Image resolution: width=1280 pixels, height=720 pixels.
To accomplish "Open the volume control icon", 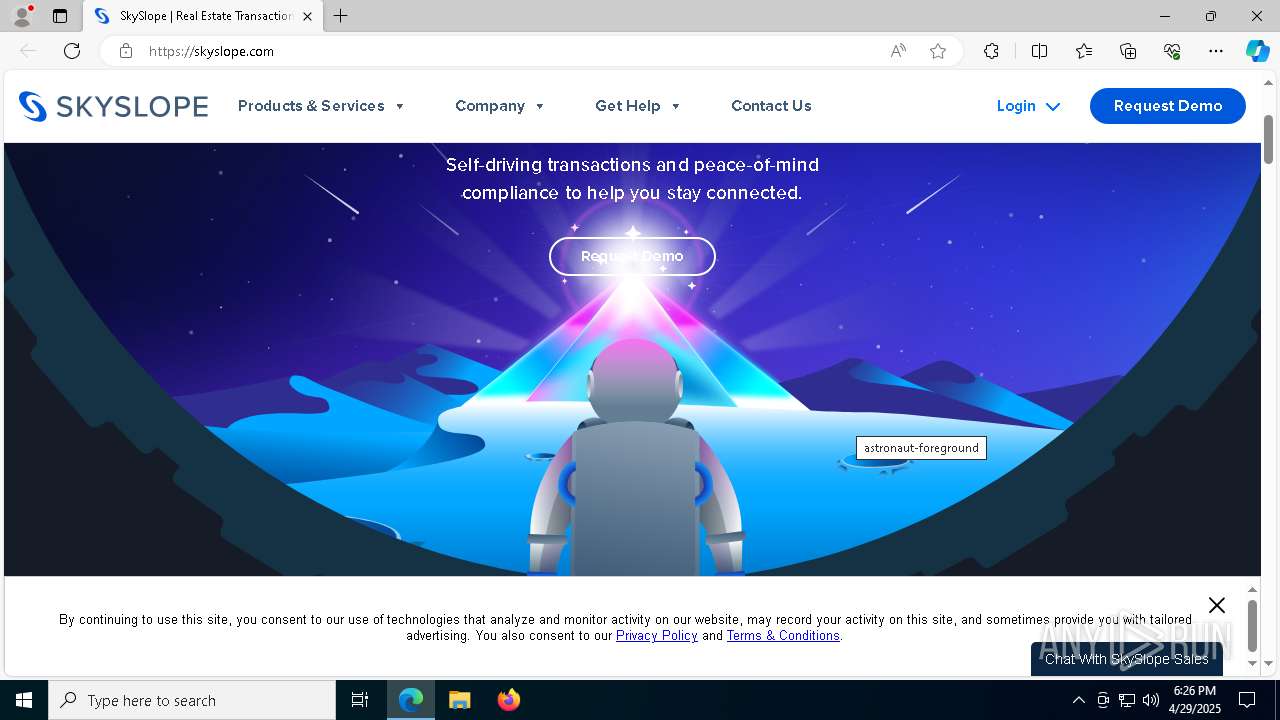I will coord(1151,700).
